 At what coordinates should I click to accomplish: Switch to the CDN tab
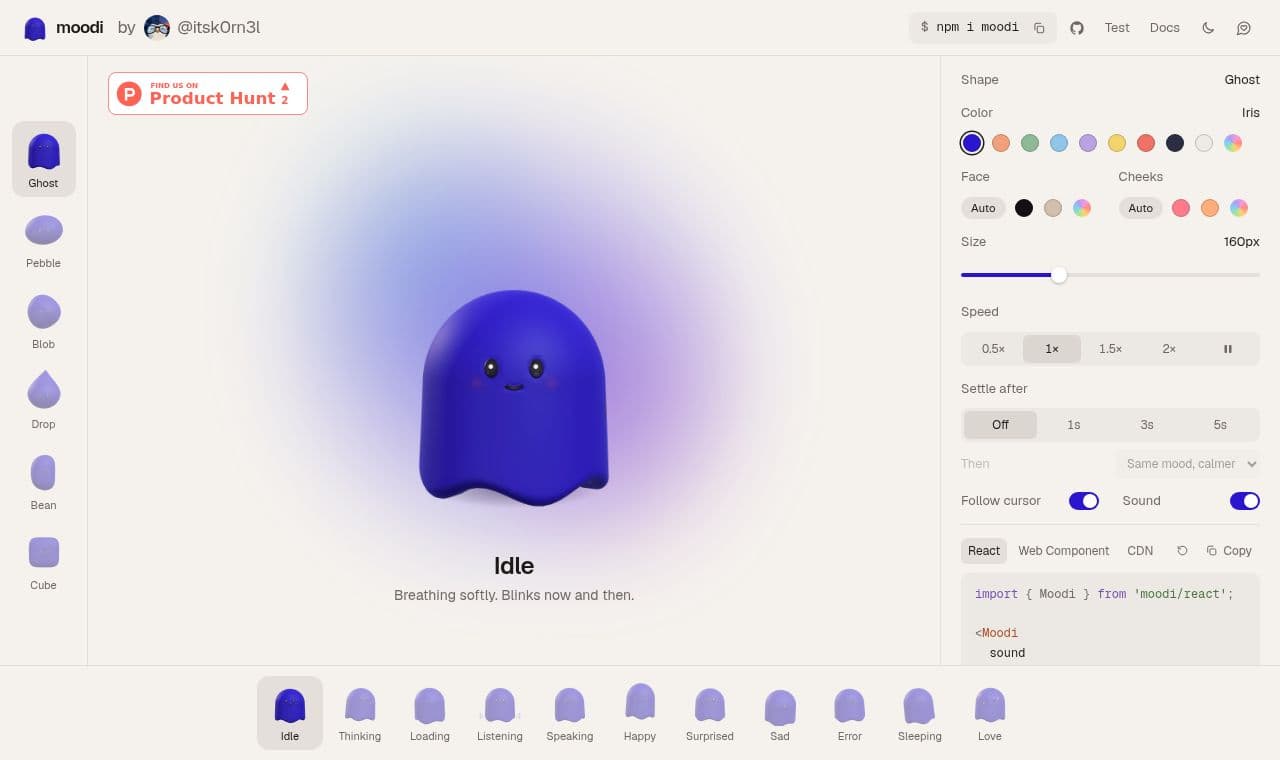[1140, 551]
